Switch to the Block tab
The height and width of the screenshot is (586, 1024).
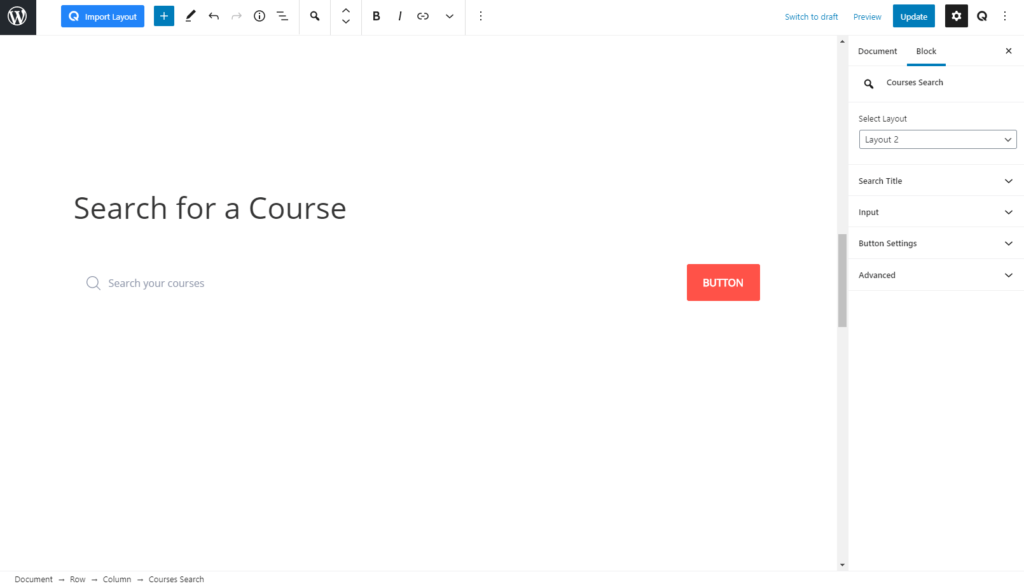[926, 51]
